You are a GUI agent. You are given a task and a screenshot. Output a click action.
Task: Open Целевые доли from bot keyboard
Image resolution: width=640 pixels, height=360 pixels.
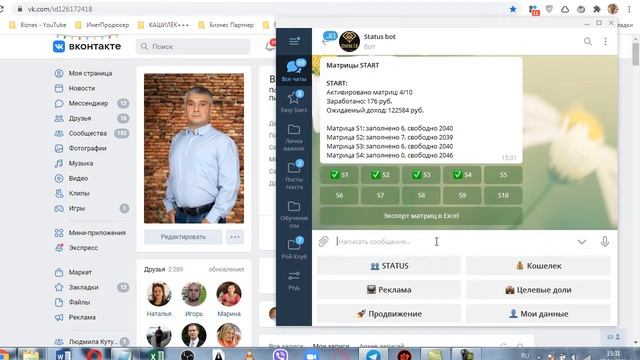click(x=538, y=290)
